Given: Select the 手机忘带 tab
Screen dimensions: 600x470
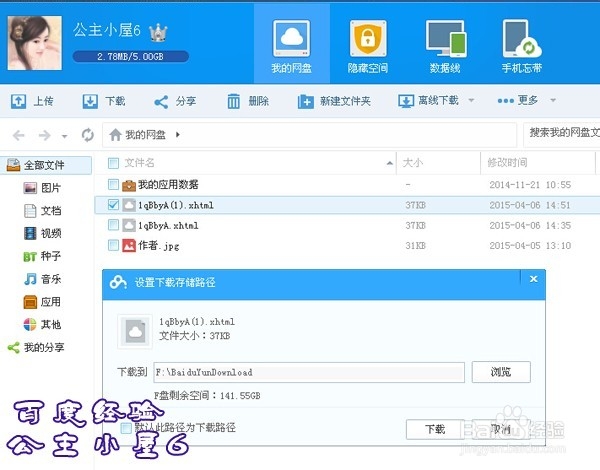Looking at the screenshot, I should coord(522,46).
